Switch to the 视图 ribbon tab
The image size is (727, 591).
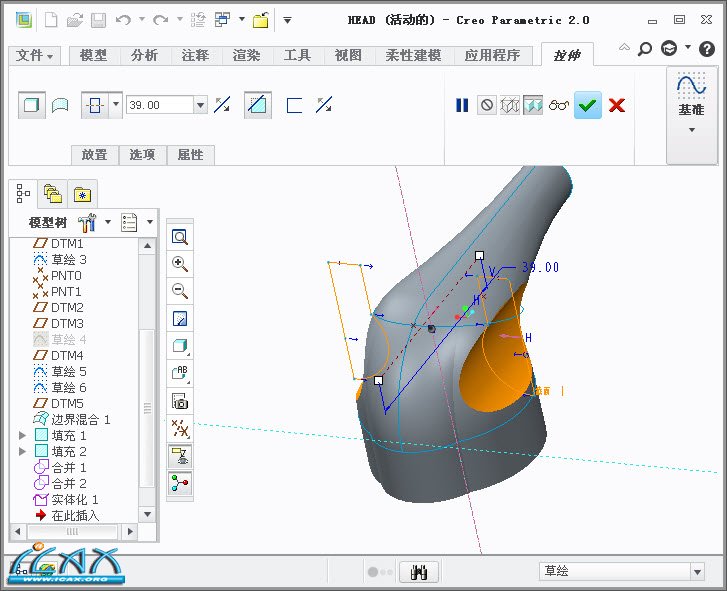[x=348, y=56]
